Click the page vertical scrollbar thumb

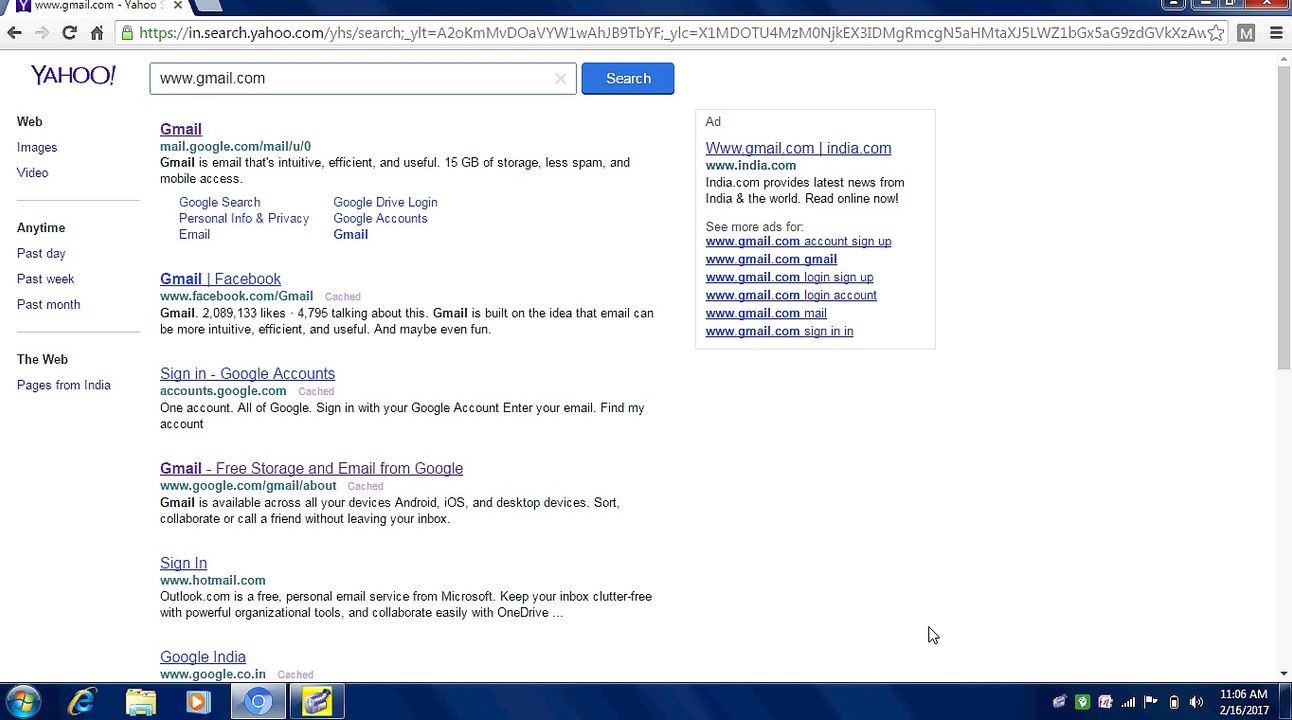pos(1284,218)
